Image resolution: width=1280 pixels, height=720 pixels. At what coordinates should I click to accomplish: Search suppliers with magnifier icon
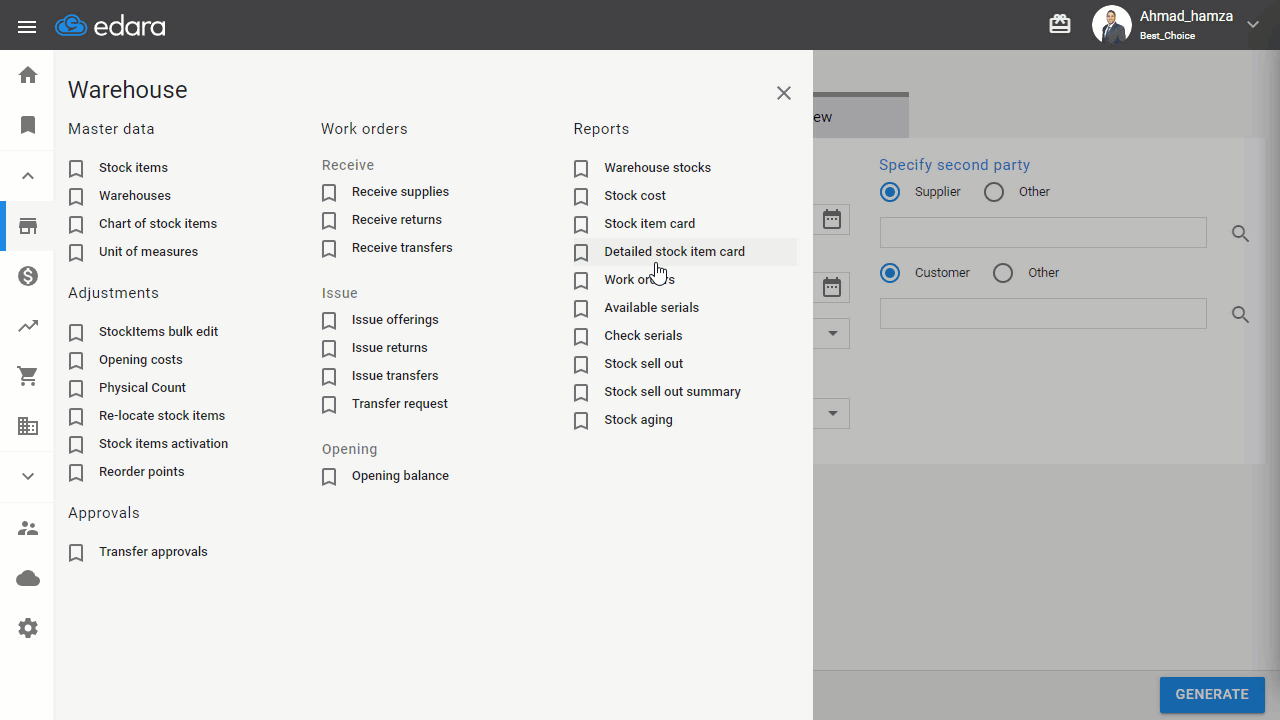(x=1241, y=234)
